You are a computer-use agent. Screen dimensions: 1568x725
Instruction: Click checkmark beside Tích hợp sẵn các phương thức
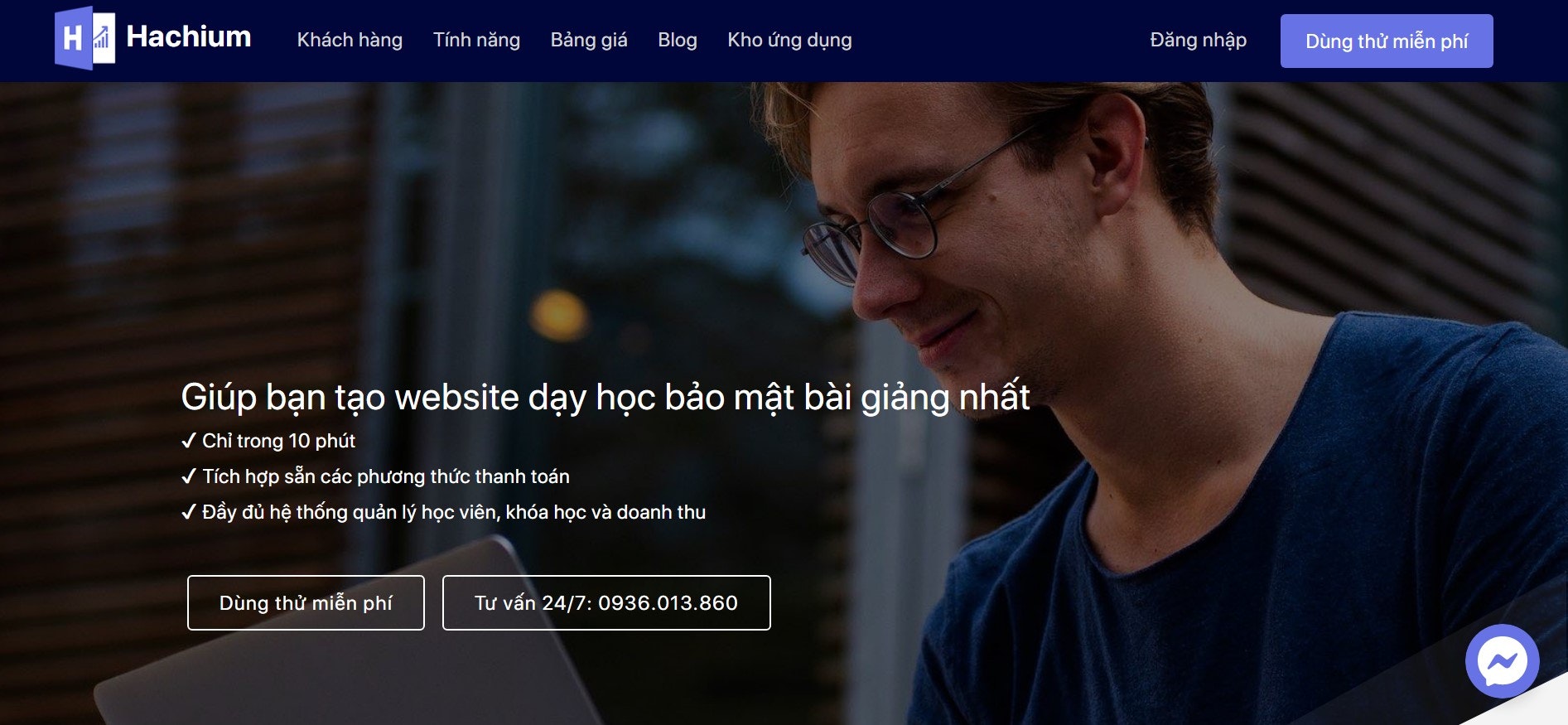(189, 476)
